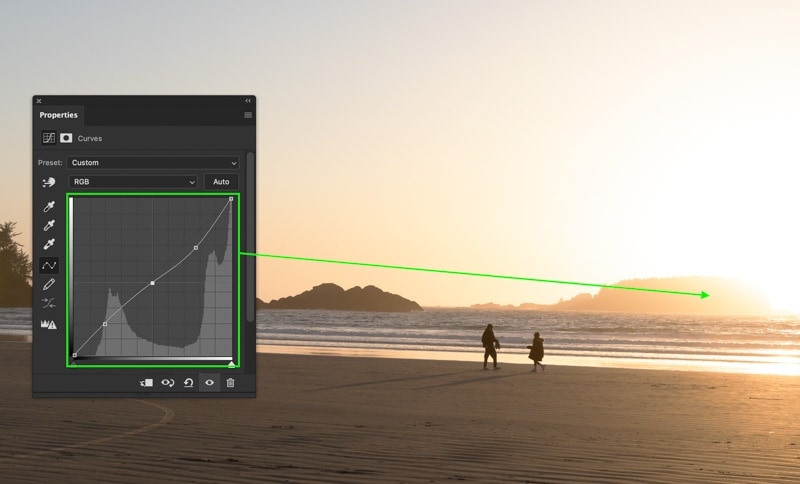Click the histogram clipping warning icon

[x=48, y=324]
